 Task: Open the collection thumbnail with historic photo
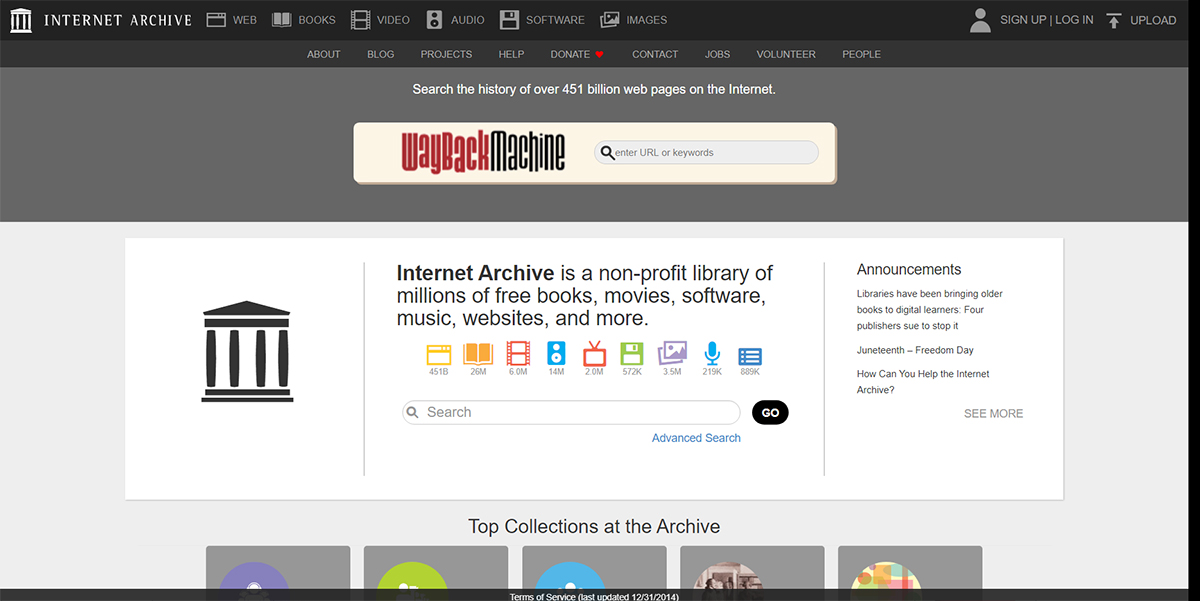click(752, 573)
